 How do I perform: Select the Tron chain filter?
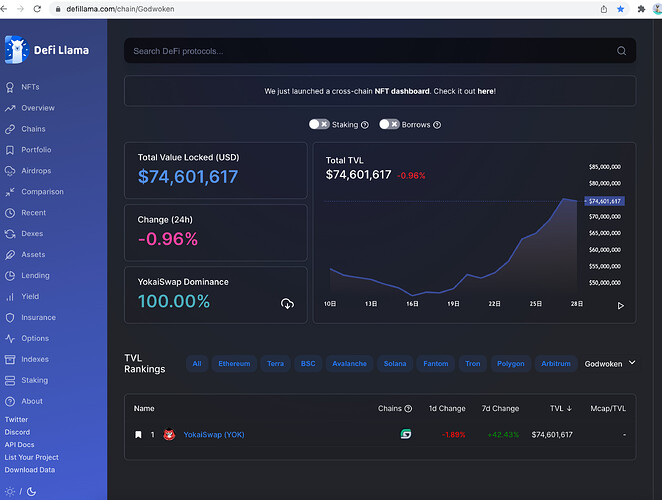click(473, 364)
